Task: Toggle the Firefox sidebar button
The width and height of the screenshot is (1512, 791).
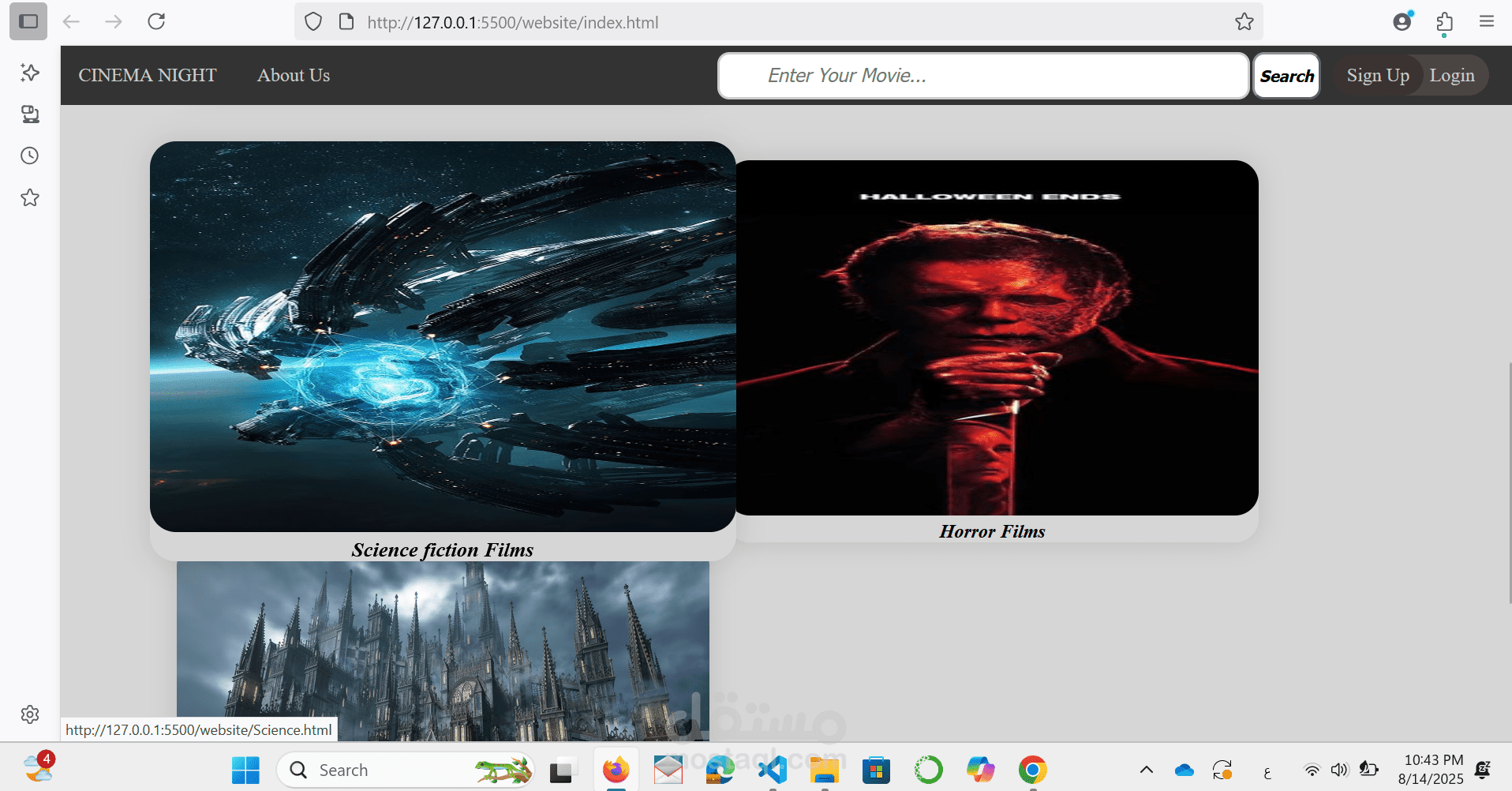Action: click(28, 21)
